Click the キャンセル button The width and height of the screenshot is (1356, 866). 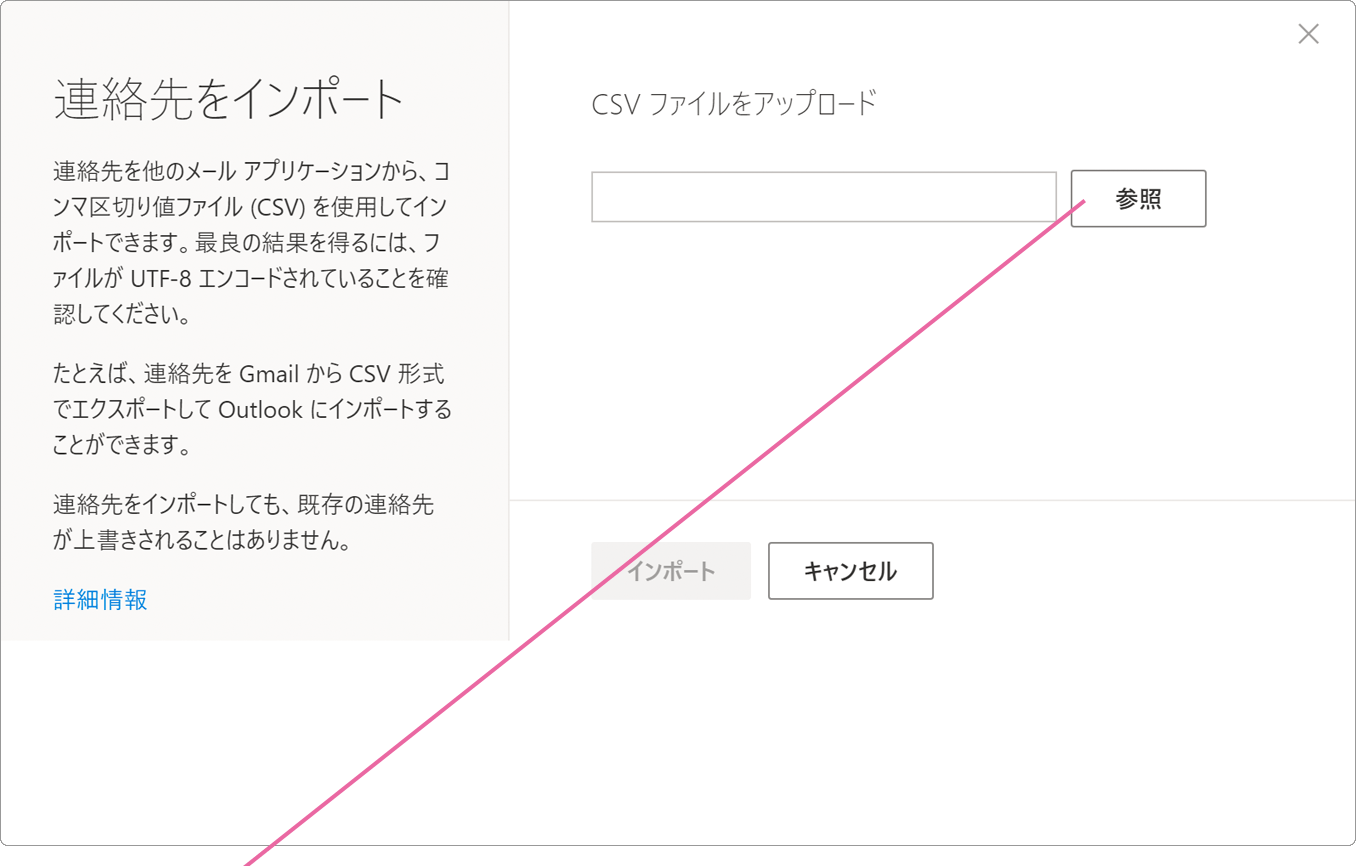pos(851,571)
